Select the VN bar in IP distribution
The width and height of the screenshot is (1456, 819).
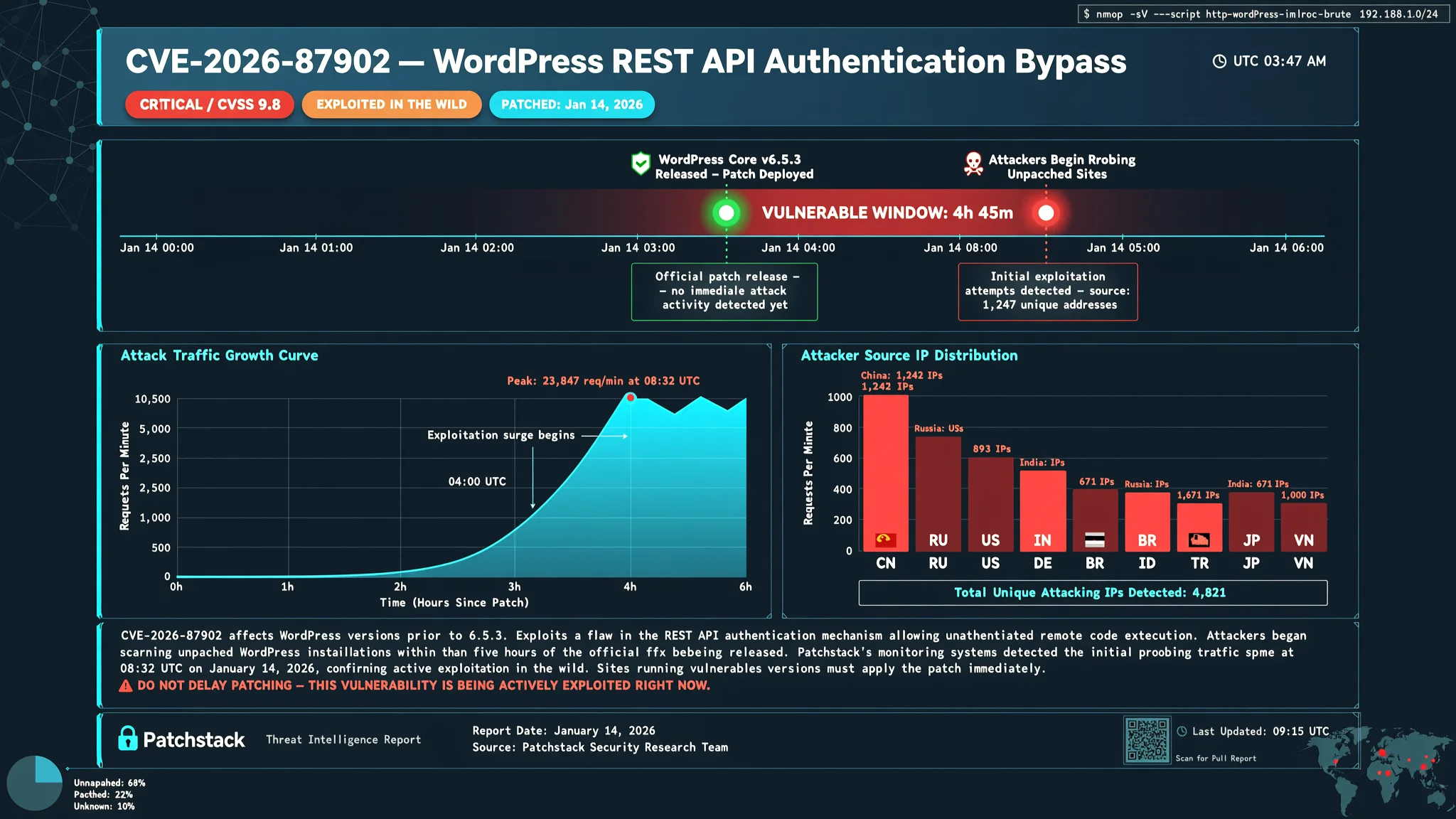1304,528
